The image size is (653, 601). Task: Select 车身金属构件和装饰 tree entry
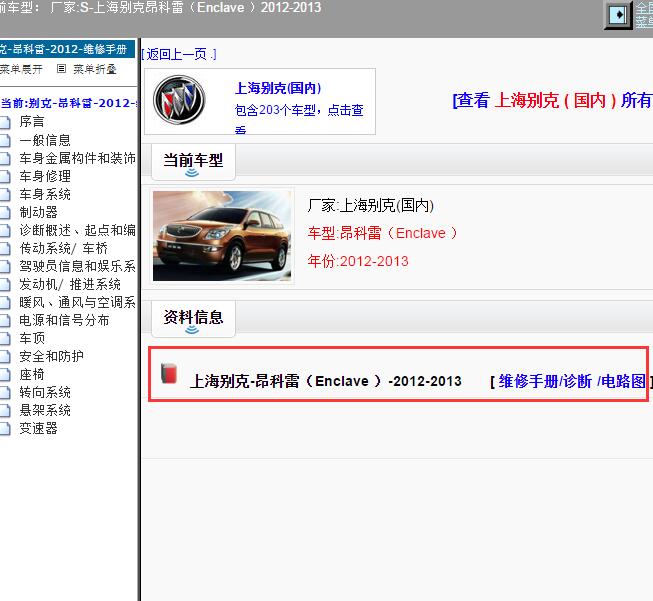(77, 158)
